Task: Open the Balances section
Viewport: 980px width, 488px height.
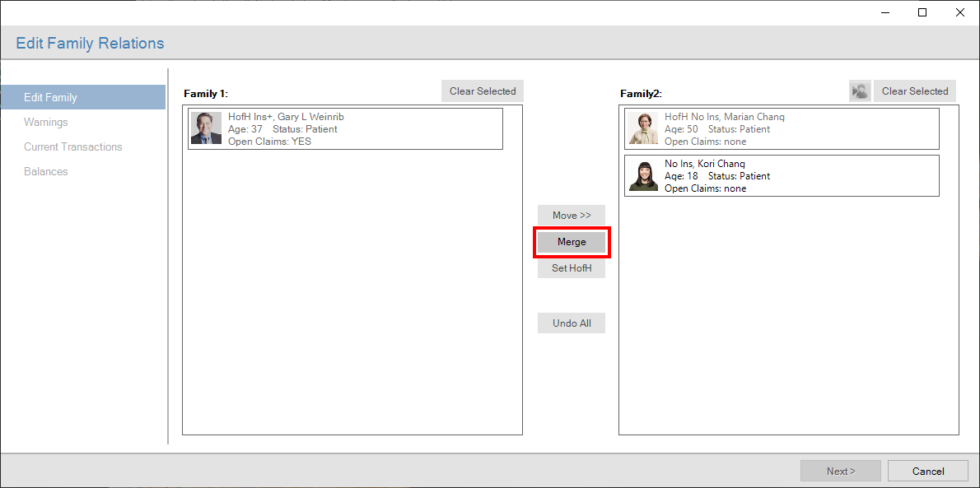Action: [46, 172]
